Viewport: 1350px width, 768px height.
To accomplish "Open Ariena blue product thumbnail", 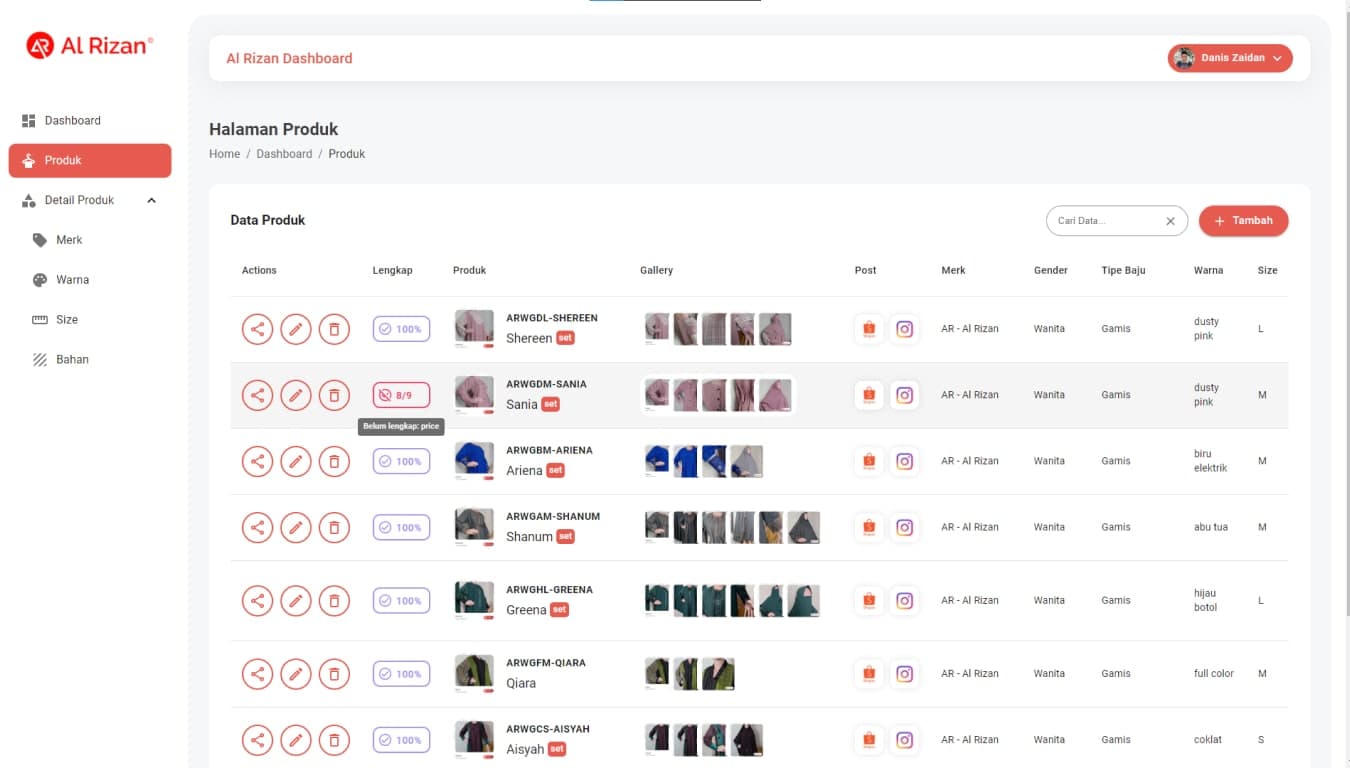I will 474,461.
